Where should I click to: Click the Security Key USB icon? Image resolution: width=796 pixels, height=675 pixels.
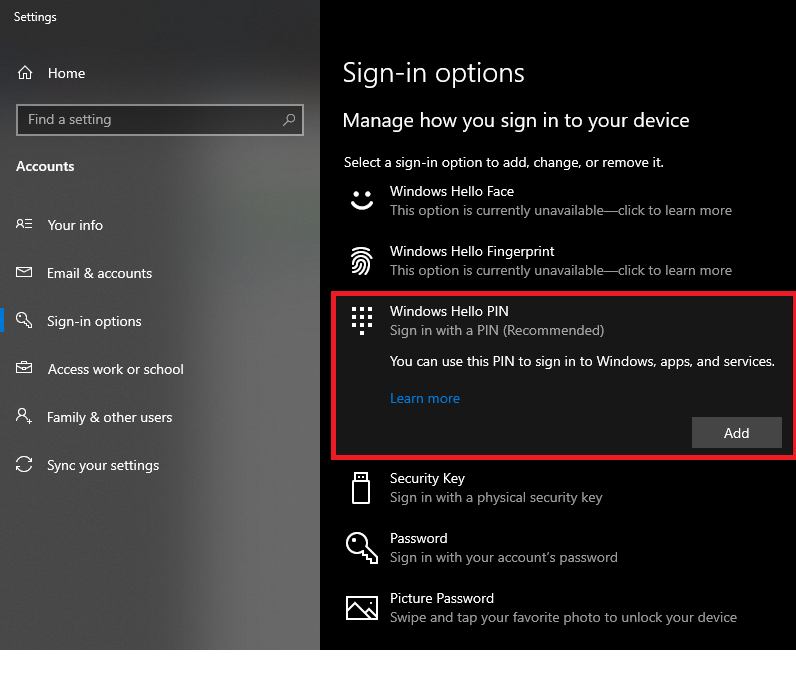click(361, 488)
